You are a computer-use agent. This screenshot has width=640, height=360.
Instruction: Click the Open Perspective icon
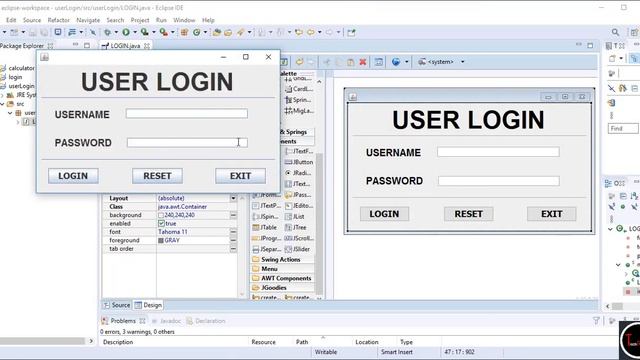(634, 32)
